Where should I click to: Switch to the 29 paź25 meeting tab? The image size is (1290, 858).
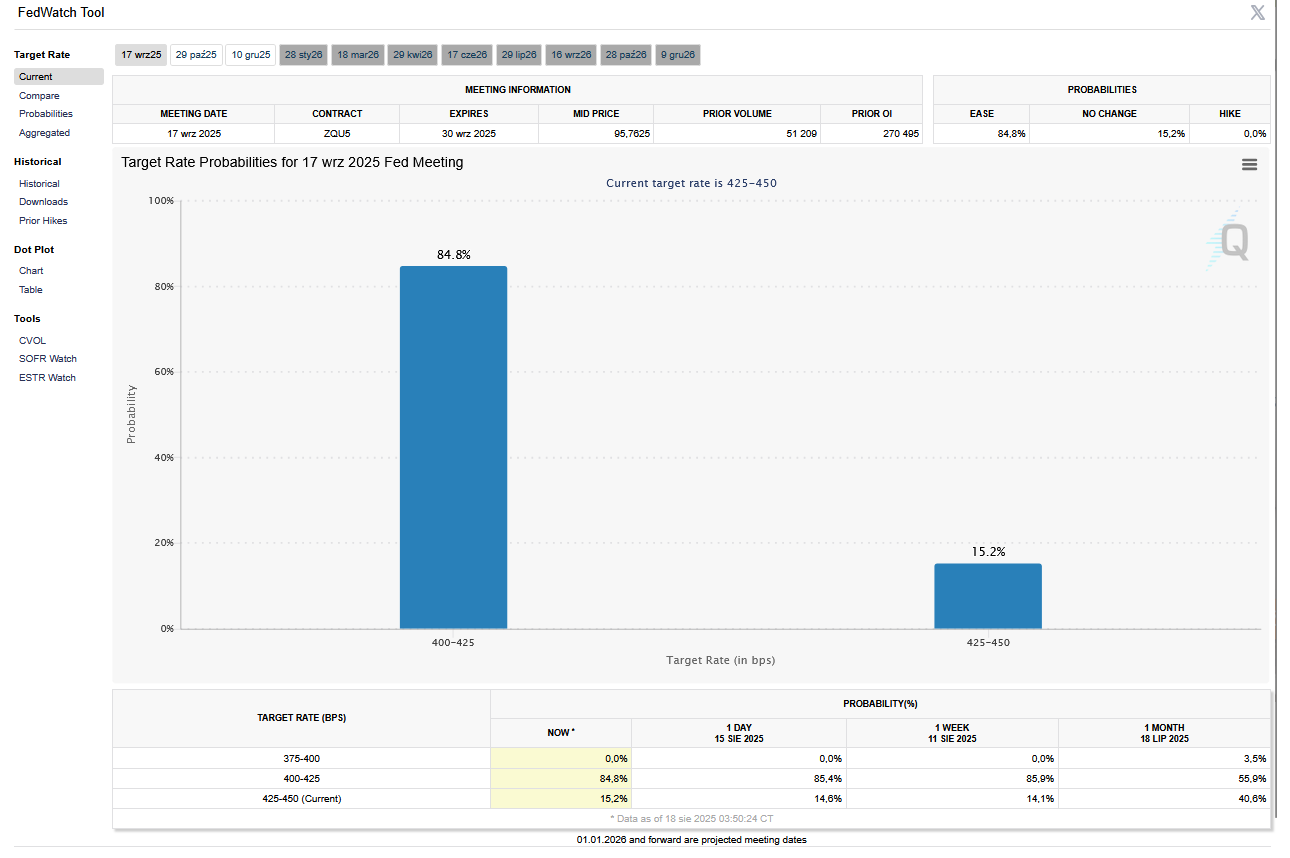coord(196,55)
